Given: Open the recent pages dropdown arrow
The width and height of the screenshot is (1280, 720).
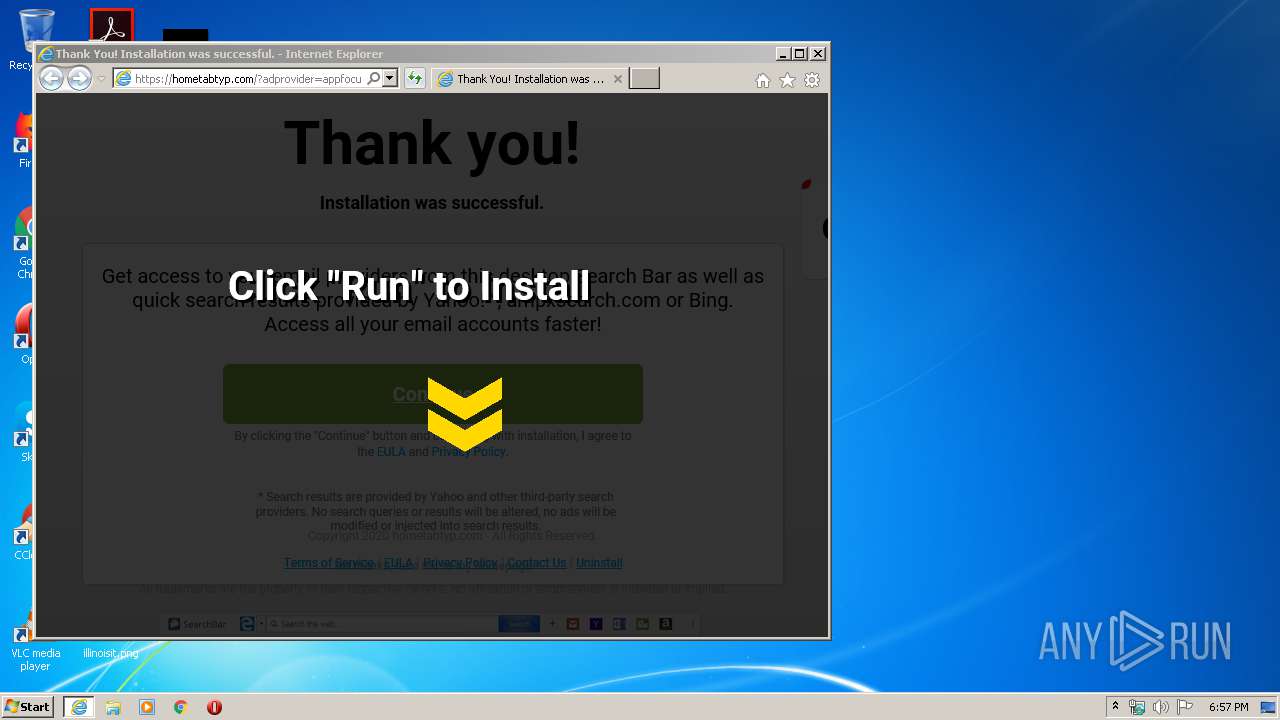Looking at the screenshot, I should [101, 79].
